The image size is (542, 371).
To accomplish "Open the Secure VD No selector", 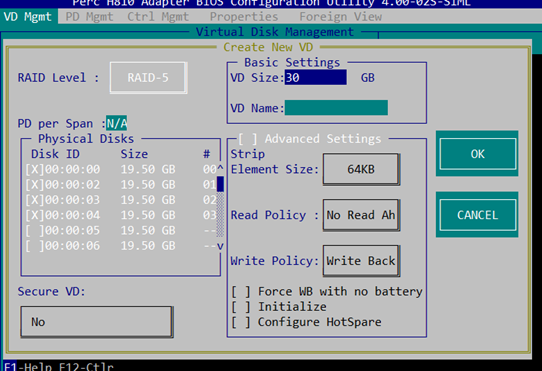I will [97, 322].
